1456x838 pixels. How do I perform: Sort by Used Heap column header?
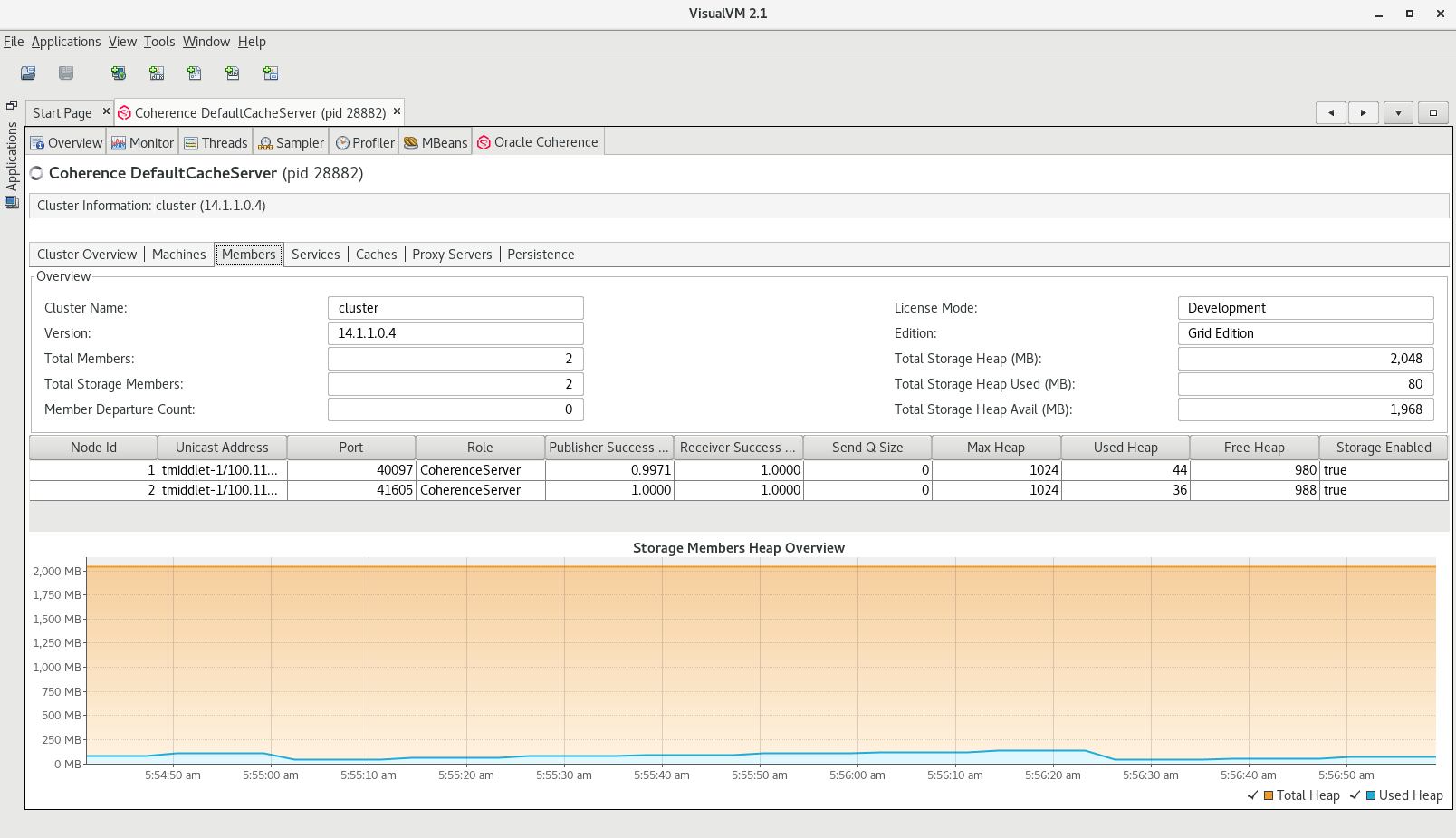(1126, 448)
